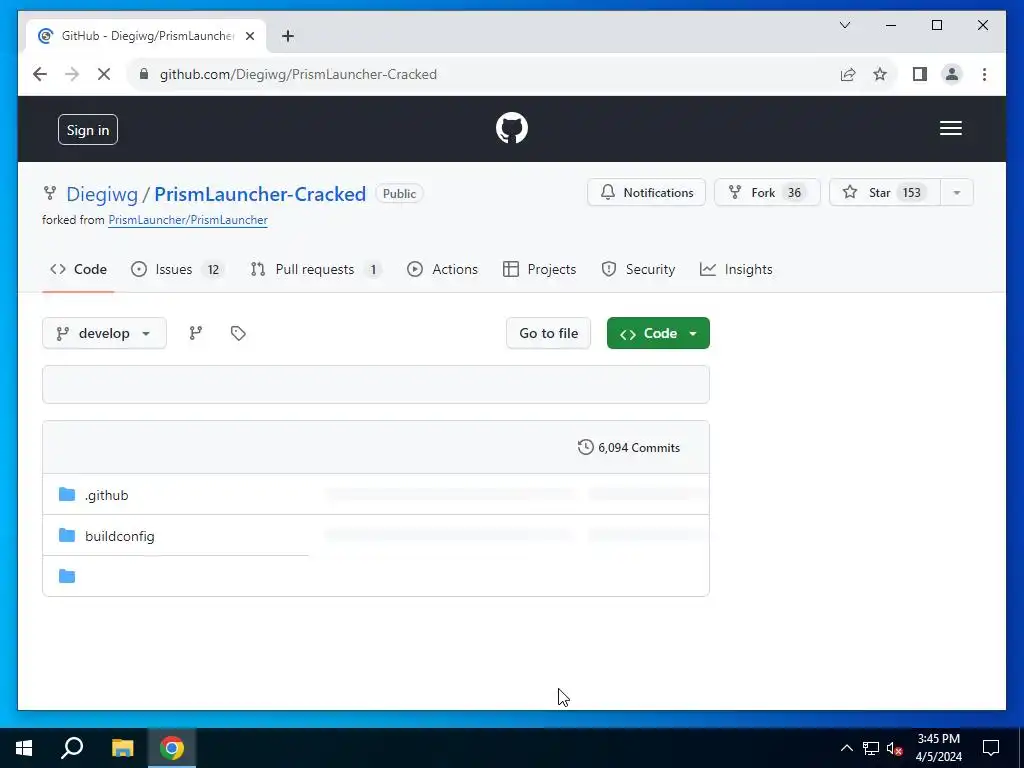Viewport: 1024px width, 768px height.
Task: Click the browser forward arrow
Action: (72, 74)
